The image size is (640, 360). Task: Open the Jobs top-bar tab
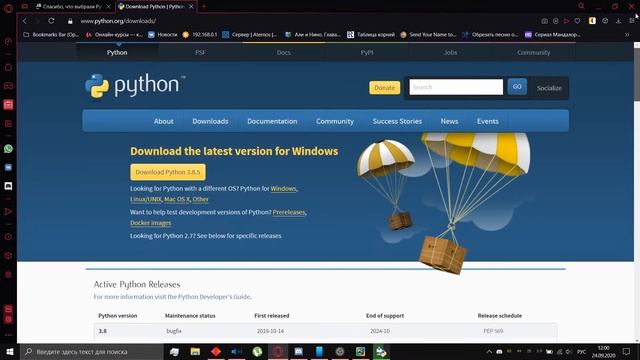450,52
